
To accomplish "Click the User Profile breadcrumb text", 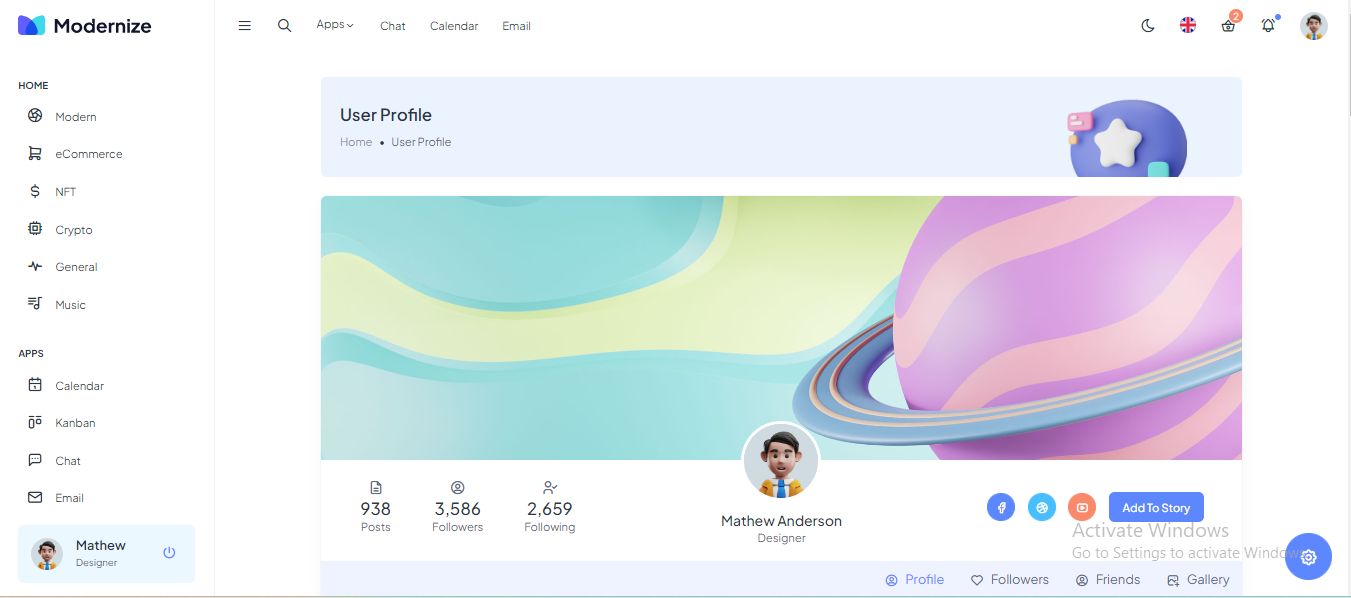I will 421,142.
